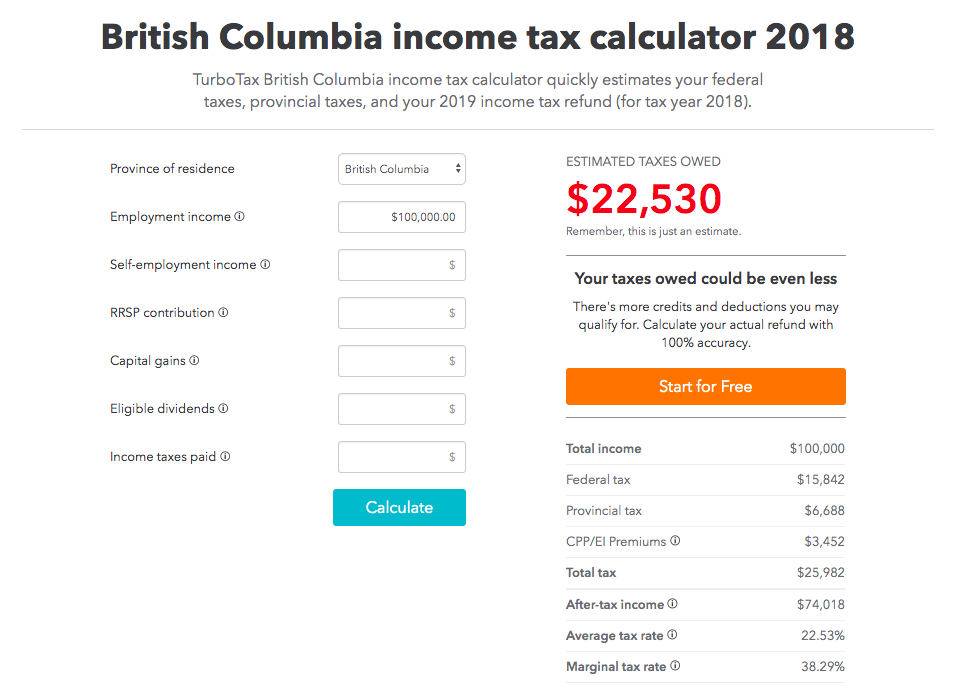Click the After-tax income info icon

coord(673,604)
